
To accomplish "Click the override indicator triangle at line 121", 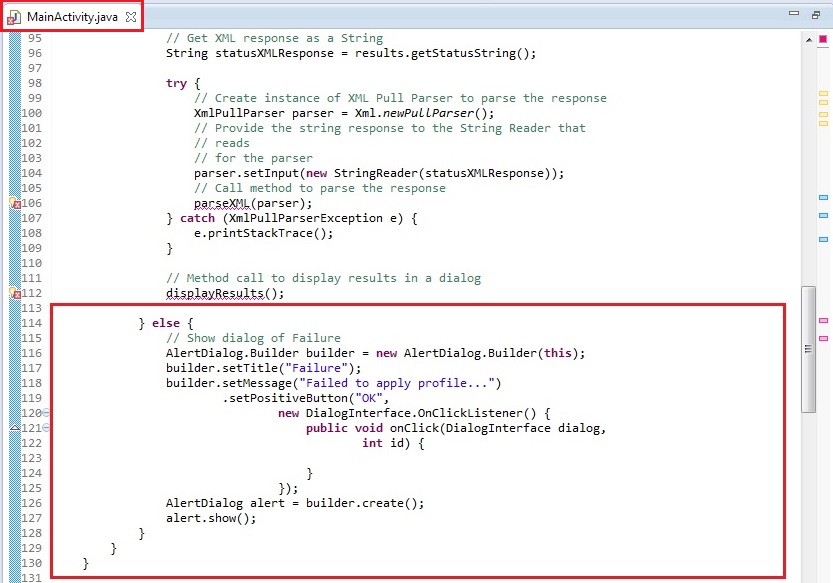I will tap(14, 428).
